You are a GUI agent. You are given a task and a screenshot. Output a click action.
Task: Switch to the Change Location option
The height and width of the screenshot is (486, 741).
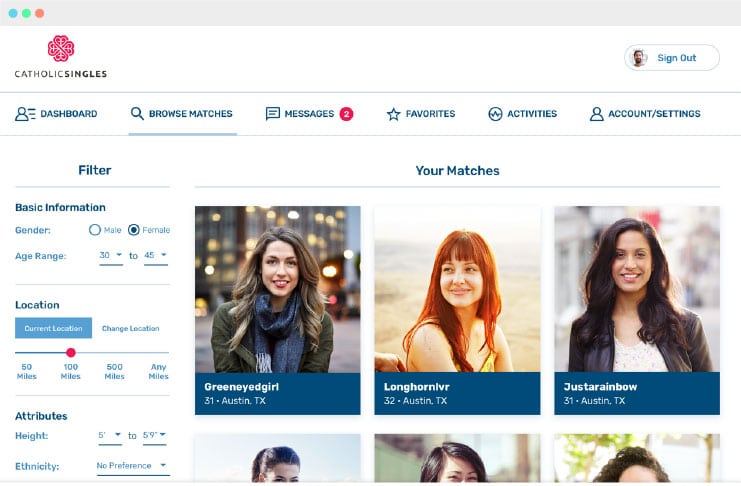[x=130, y=328]
